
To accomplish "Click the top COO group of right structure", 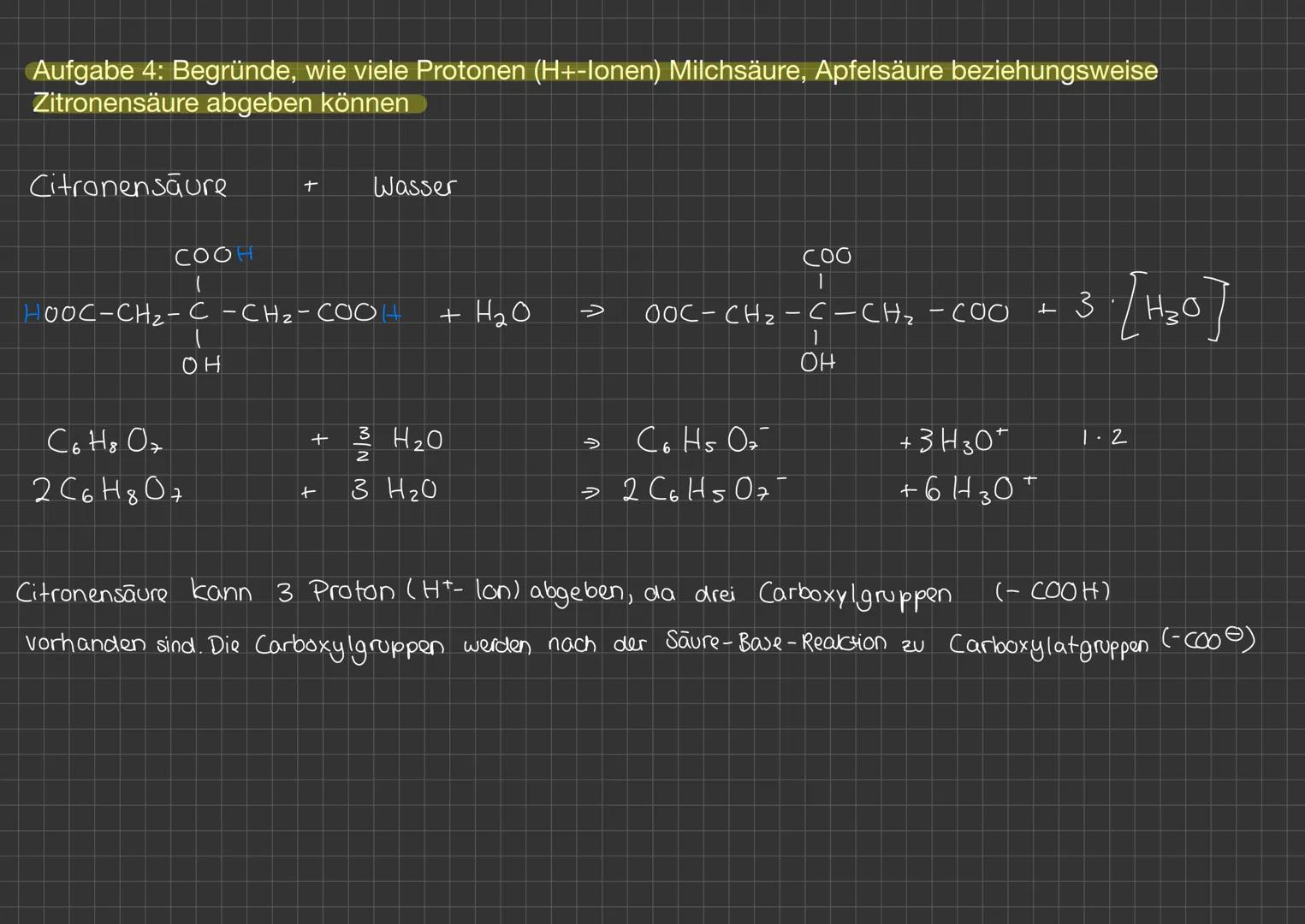I will pos(826,257).
